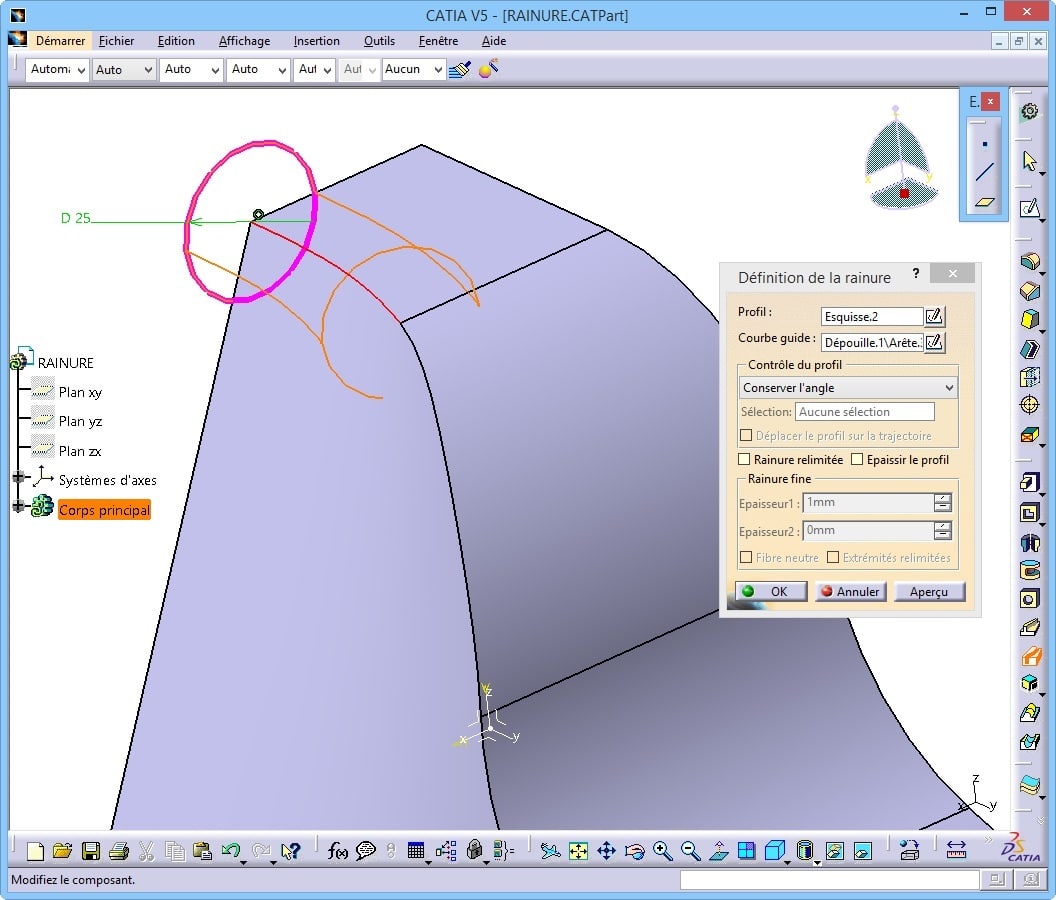Toggle Déplacer le profil sur la trajectoire
Screen dimensions: 1056x900
tap(746, 435)
